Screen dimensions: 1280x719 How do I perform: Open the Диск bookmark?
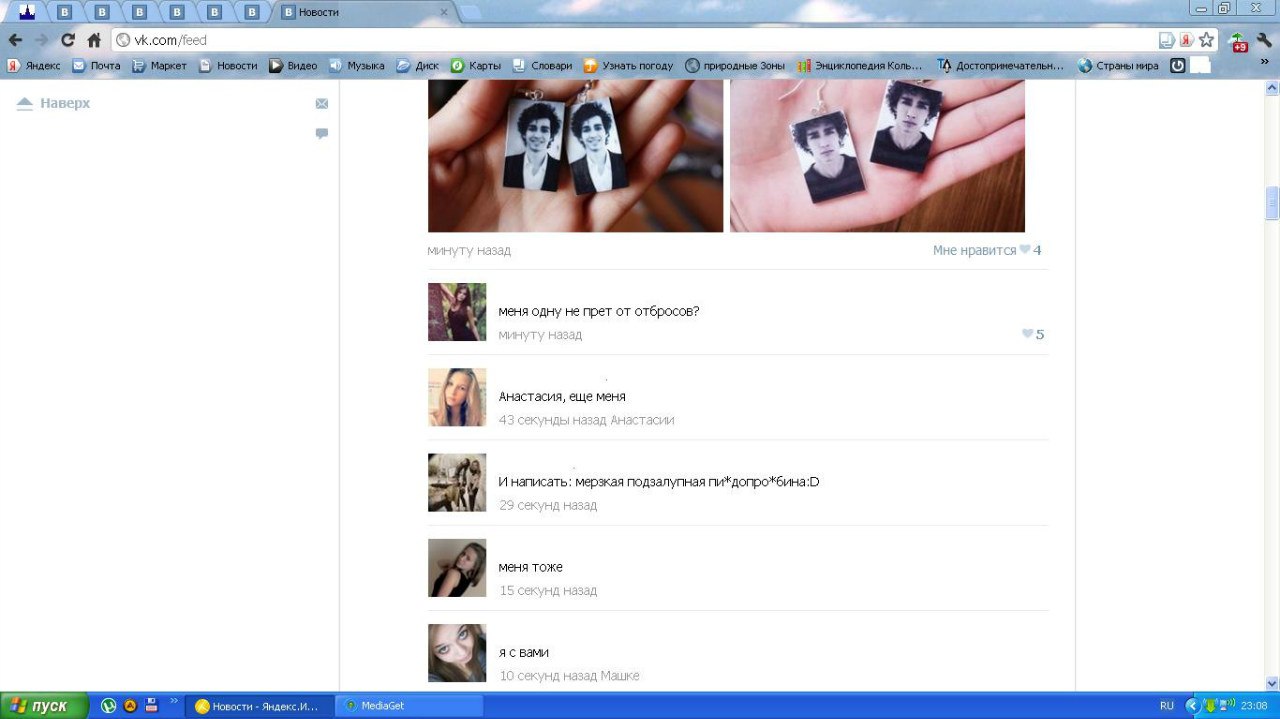[417, 66]
